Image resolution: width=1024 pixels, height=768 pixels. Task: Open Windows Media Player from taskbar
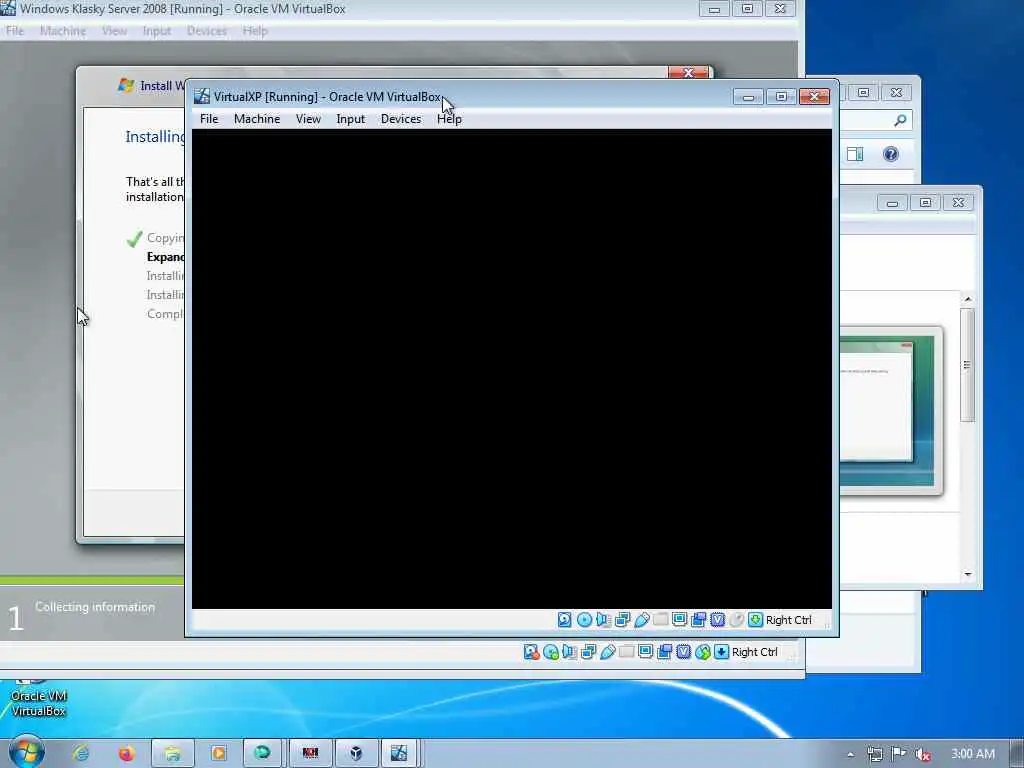click(x=218, y=754)
